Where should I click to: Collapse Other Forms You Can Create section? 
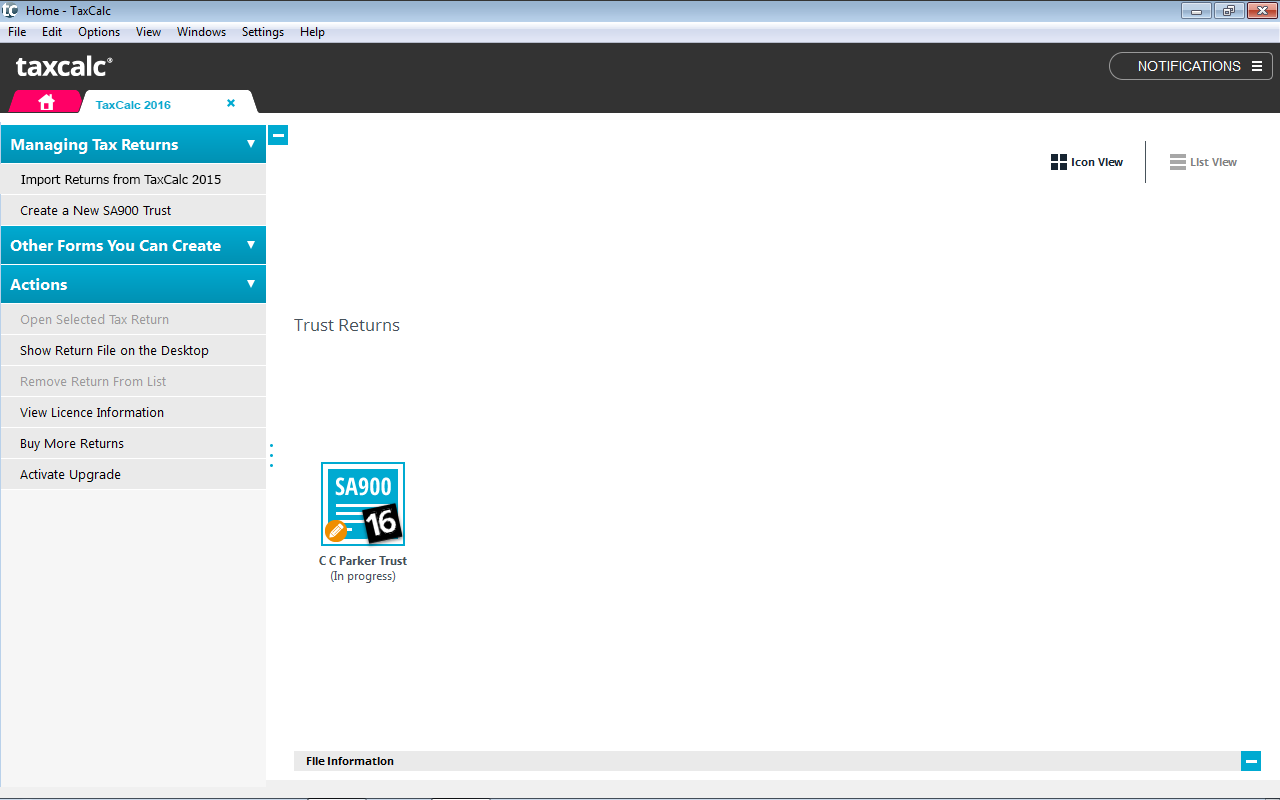(x=251, y=245)
